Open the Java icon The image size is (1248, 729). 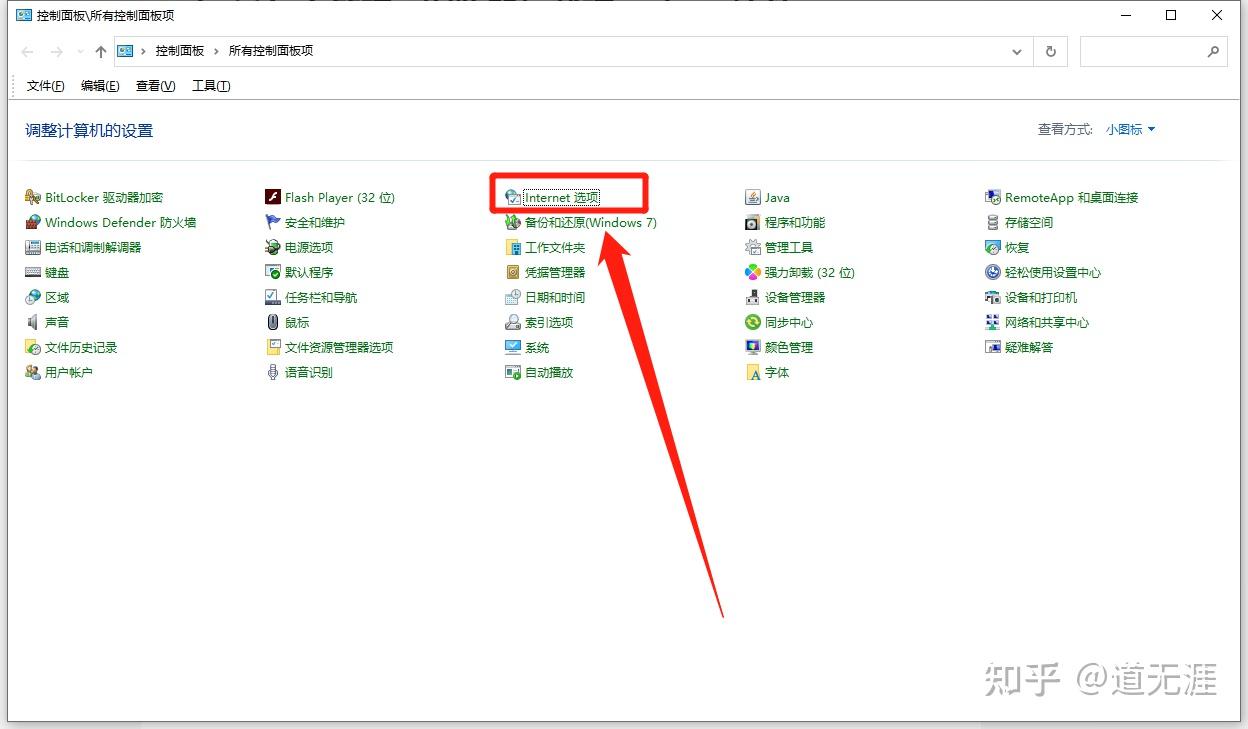pyautogui.click(x=753, y=198)
